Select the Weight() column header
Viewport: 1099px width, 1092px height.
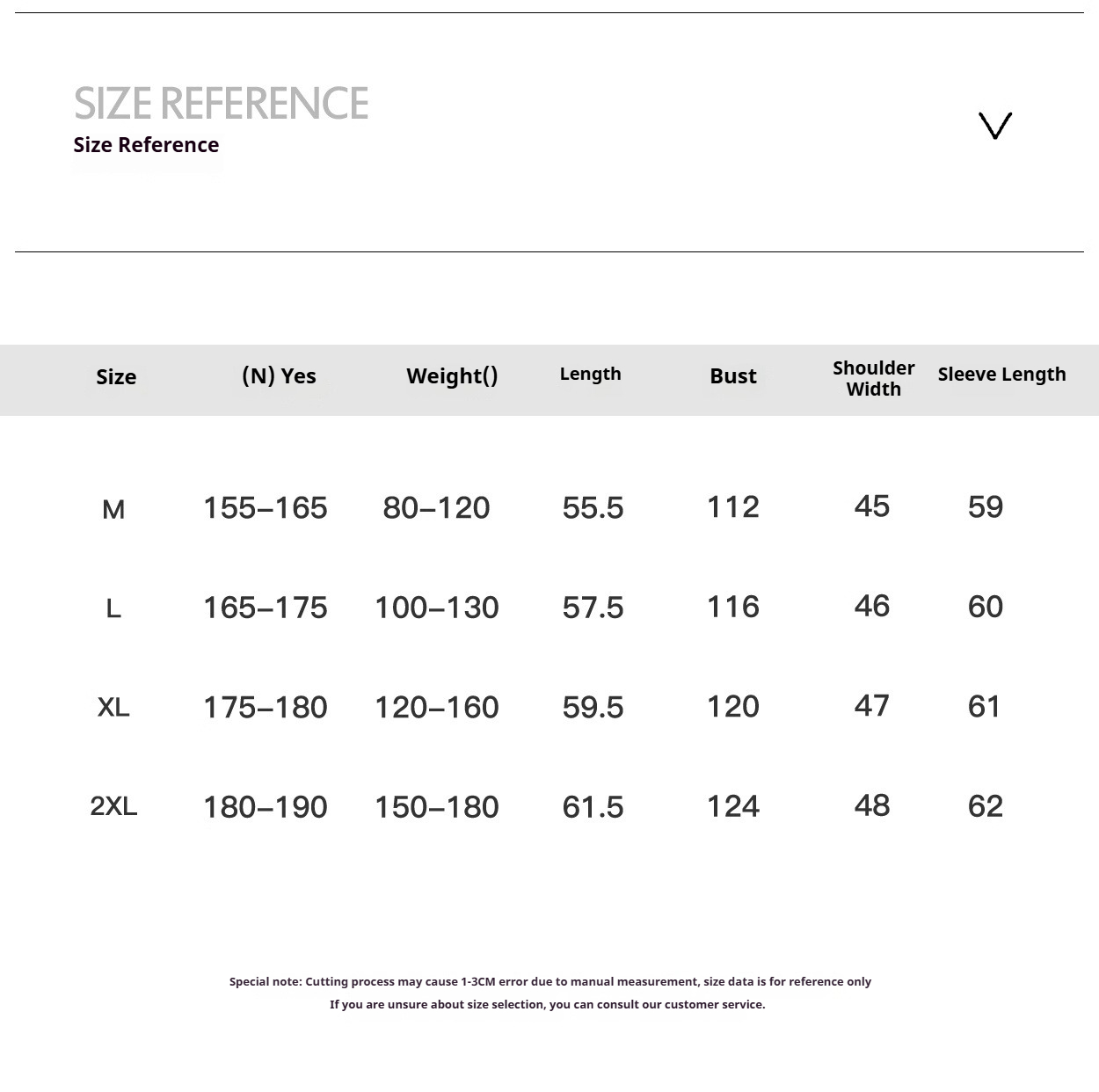click(452, 376)
